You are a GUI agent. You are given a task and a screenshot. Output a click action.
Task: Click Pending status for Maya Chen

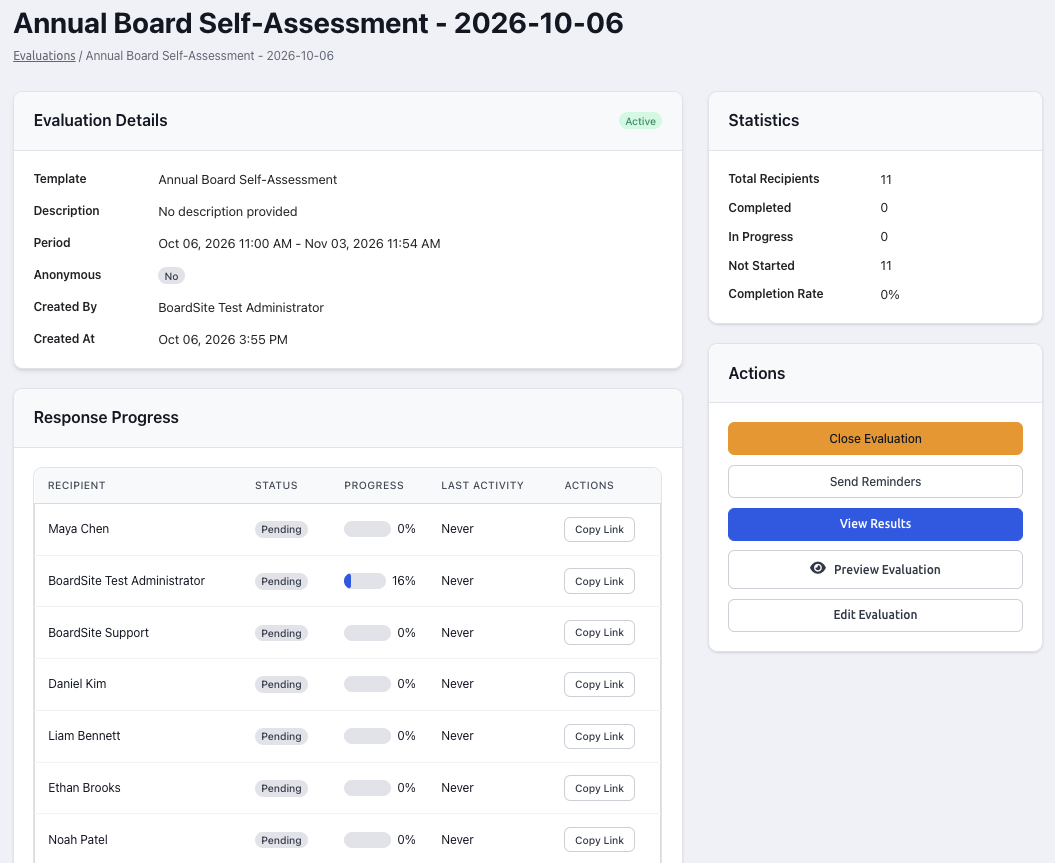pos(281,529)
